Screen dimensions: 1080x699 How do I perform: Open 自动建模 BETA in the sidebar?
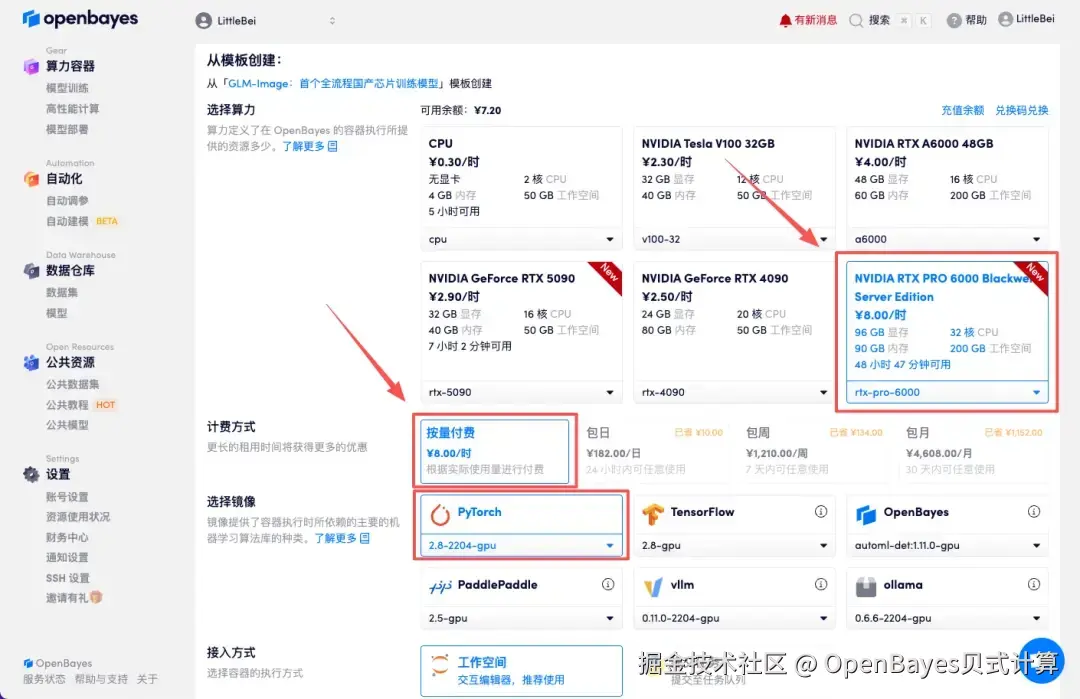click(81, 221)
